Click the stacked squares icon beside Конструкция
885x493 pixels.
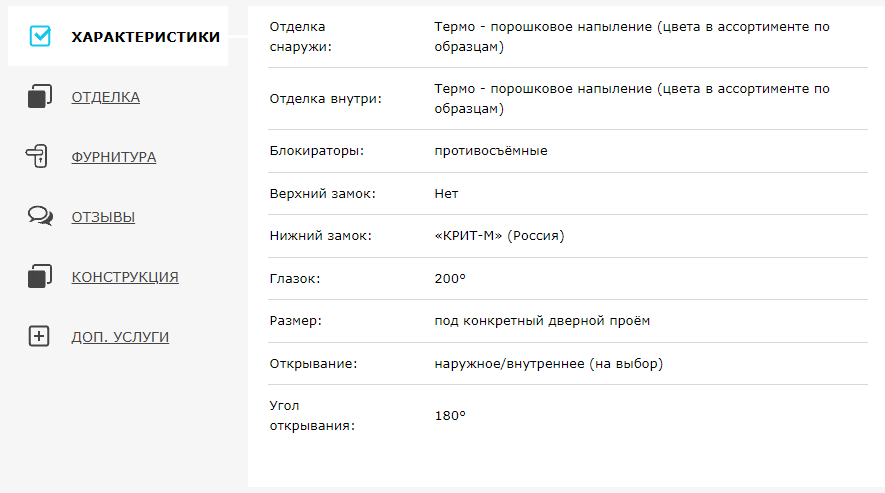point(40,277)
